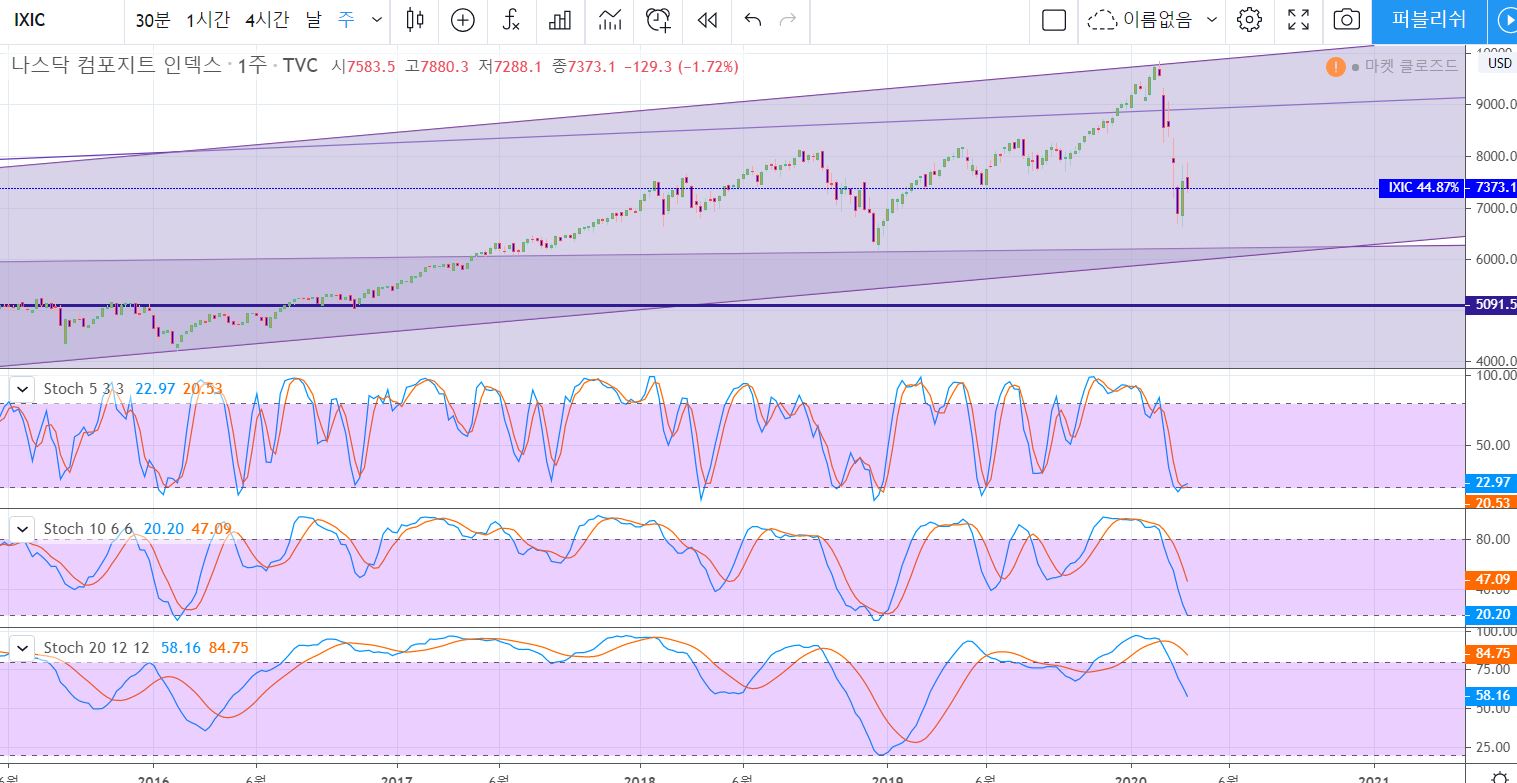Open chart settings gear icon
Viewport: 1517px width, 783px height.
pyautogui.click(x=1249, y=19)
